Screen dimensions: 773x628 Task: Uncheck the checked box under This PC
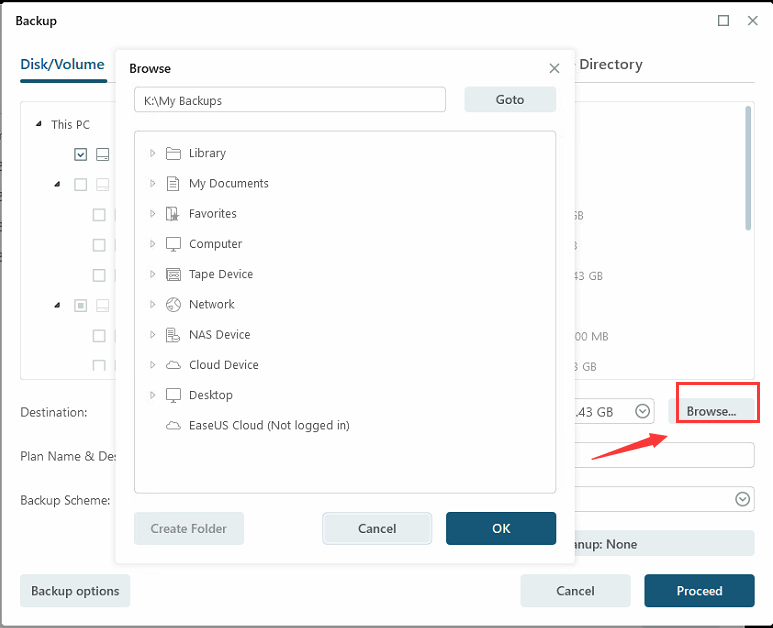(80, 154)
